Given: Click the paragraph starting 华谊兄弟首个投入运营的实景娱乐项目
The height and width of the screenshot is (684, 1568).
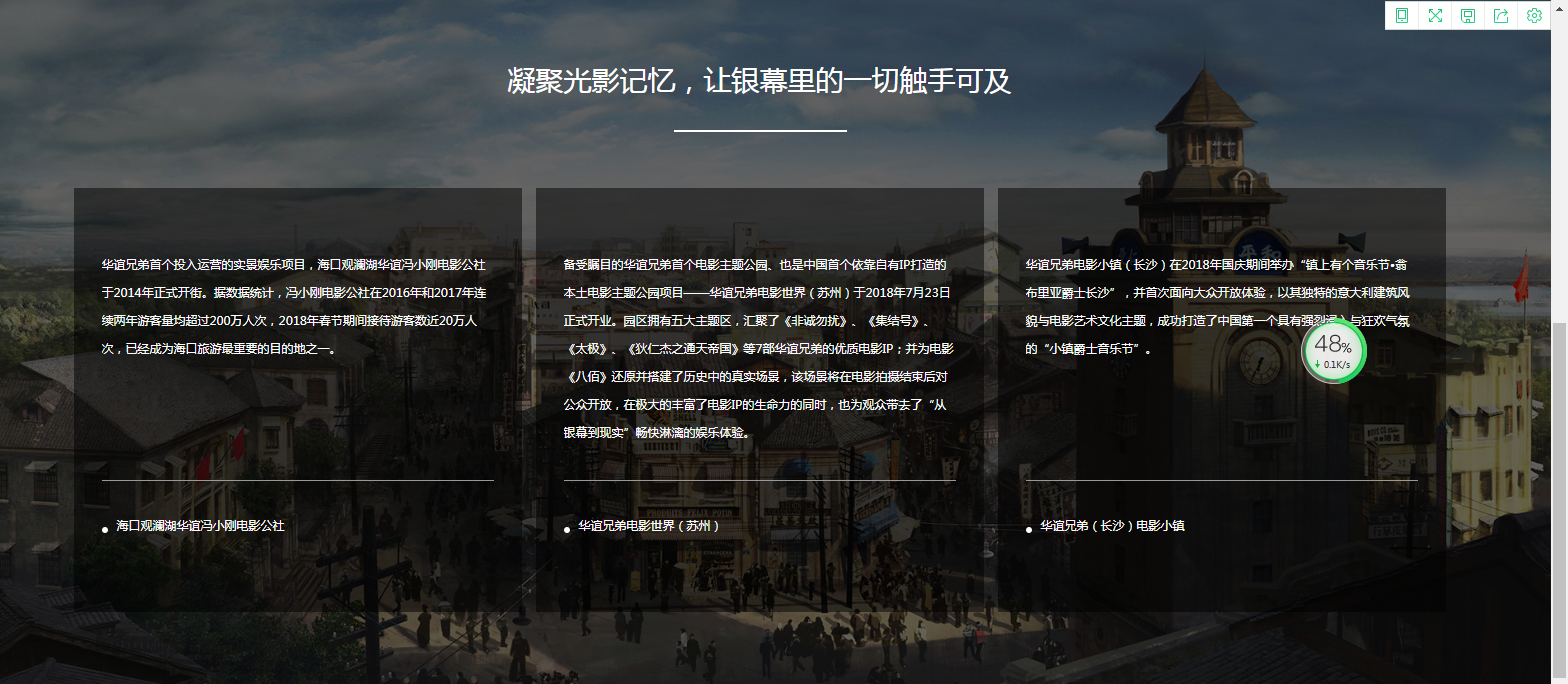Looking at the screenshot, I should coord(295,307).
